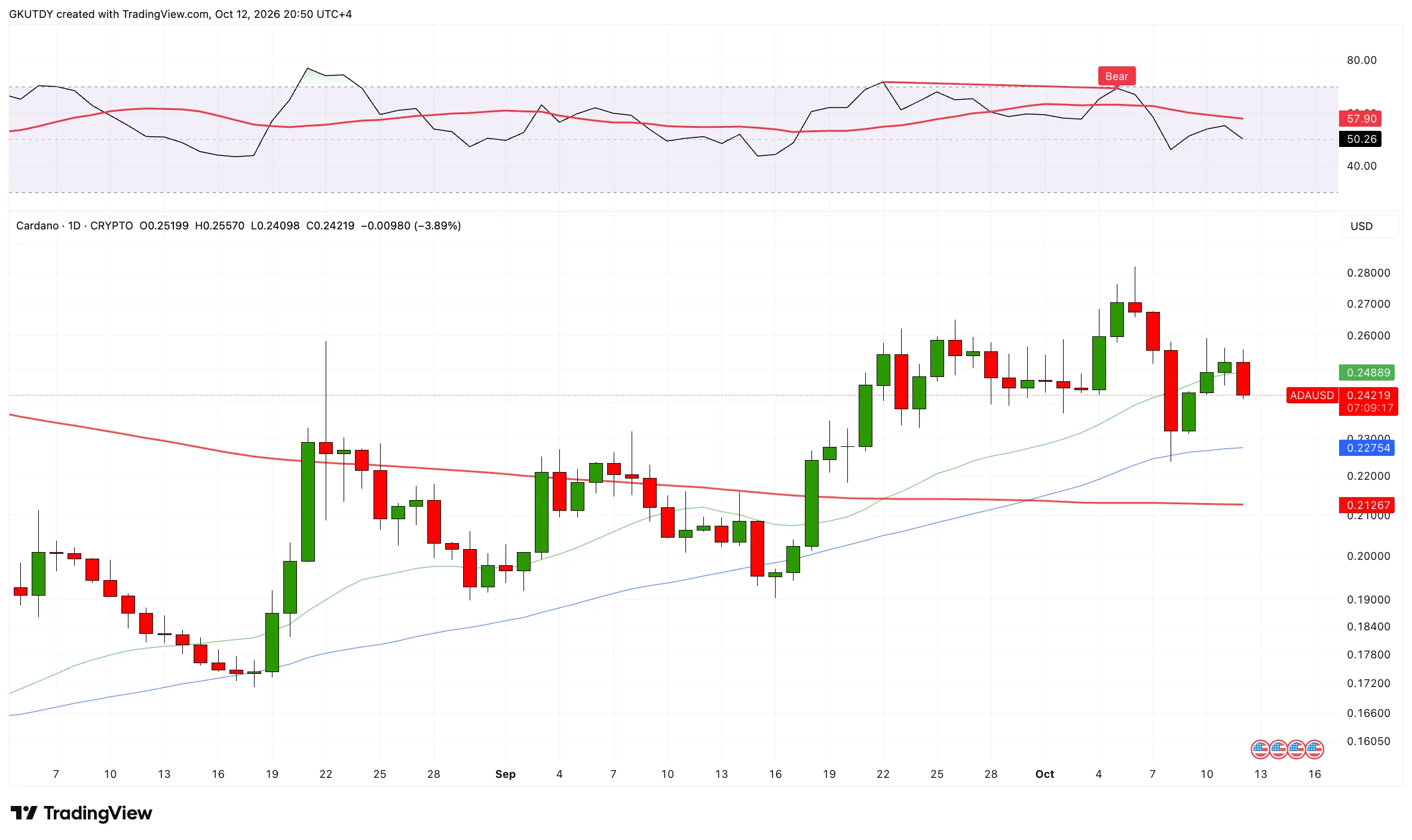Click the Oct month label on time axis
The width and height of the screenshot is (1412, 840).
1045,774
